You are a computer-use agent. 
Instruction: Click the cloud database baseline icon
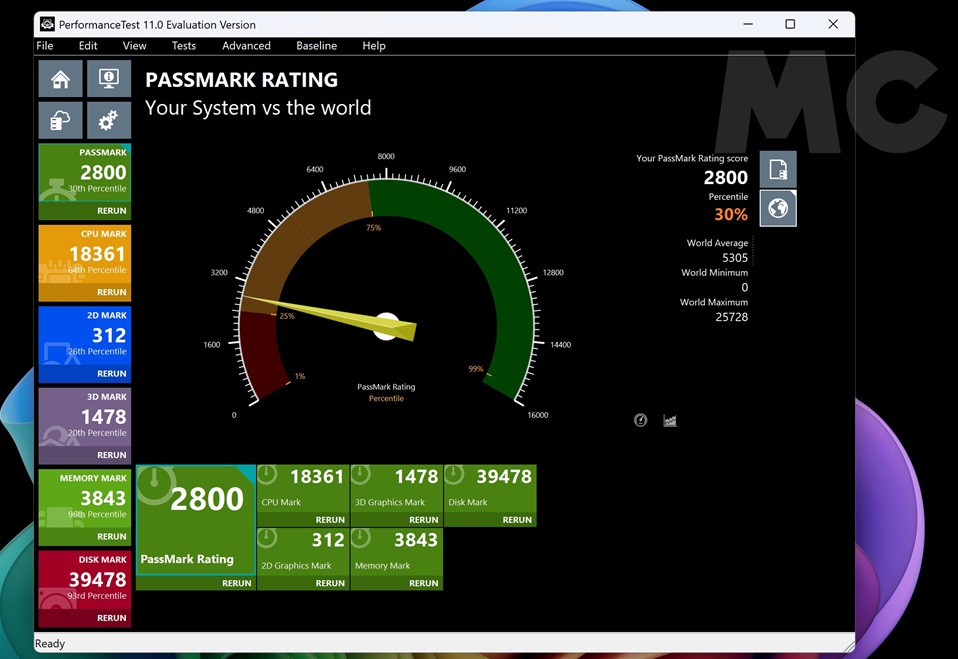(x=60, y=121)
